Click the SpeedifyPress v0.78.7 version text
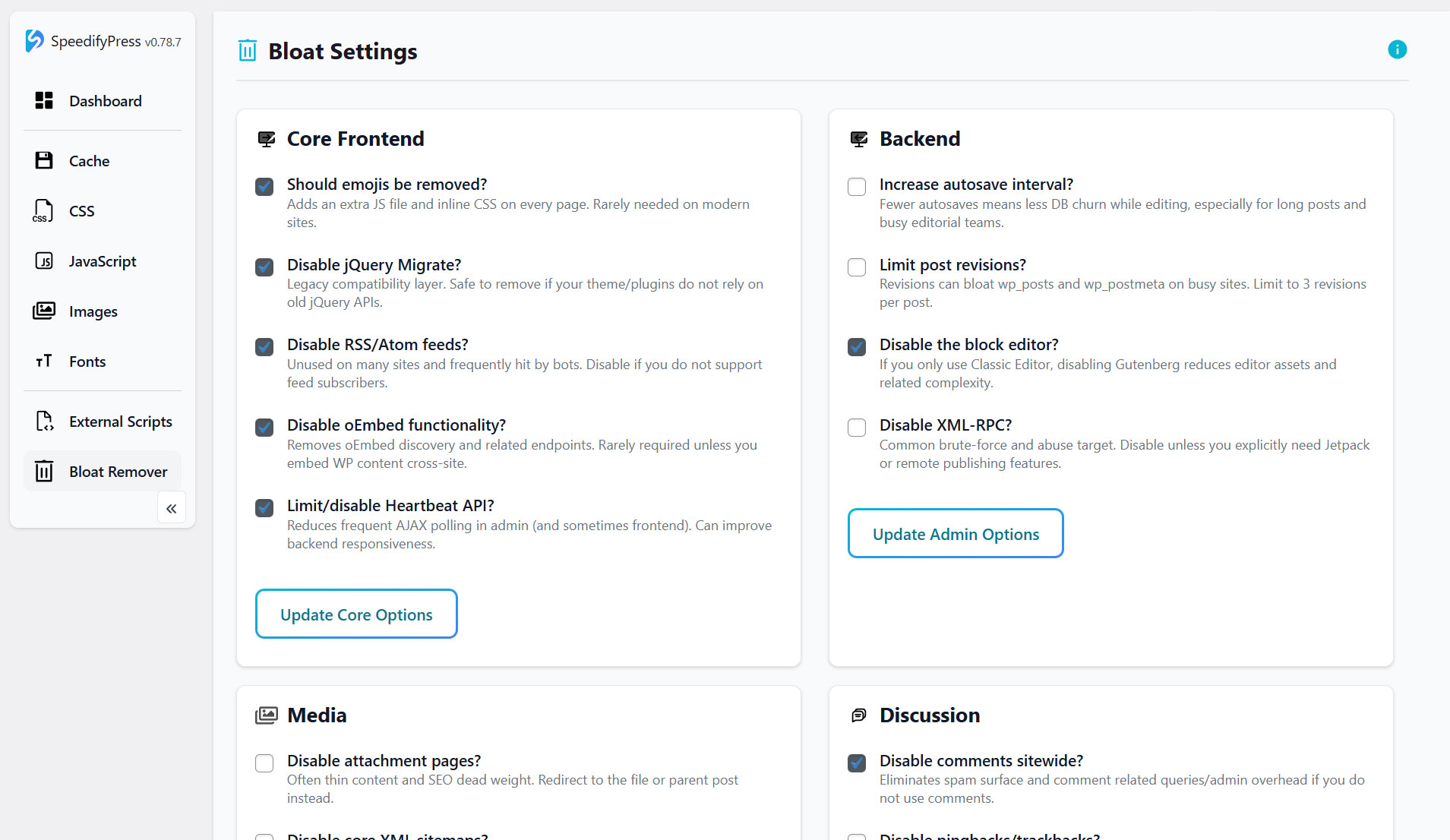Image resolution: width=1450 pixels, height=840 pixels. (115, 41)
